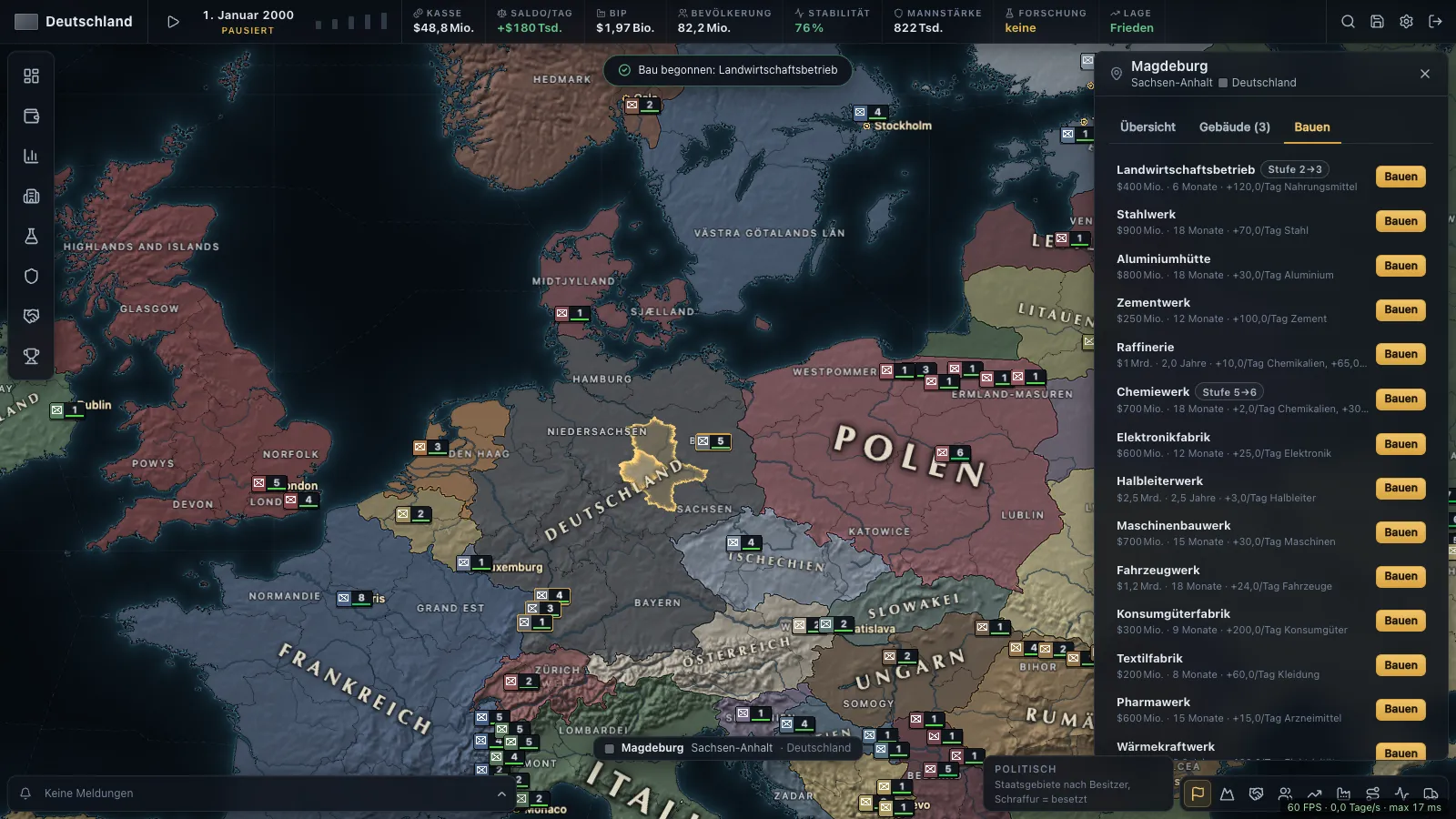Select the political flag map mode

tap(1198, 794)
